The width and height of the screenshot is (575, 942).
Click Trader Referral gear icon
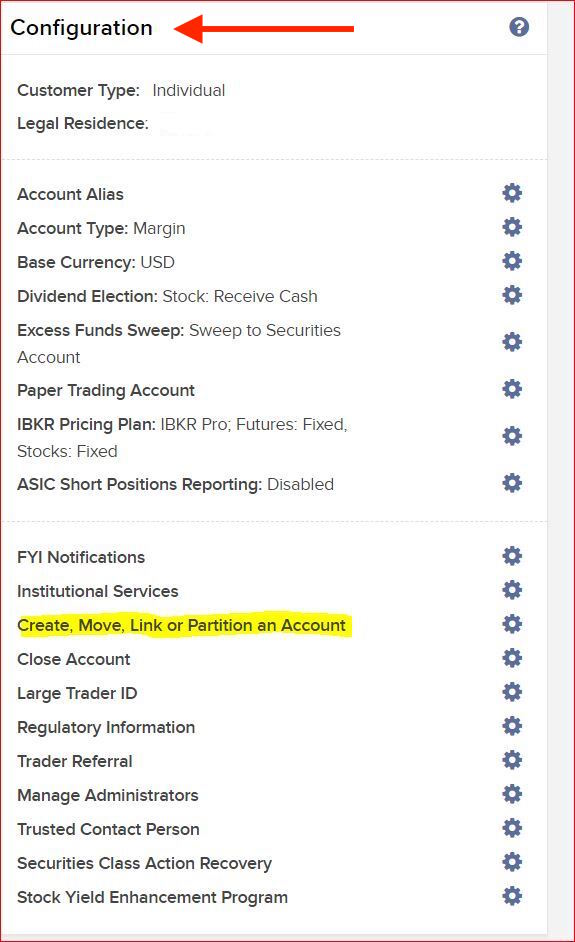pyautogui.click(x=512, y=760)
